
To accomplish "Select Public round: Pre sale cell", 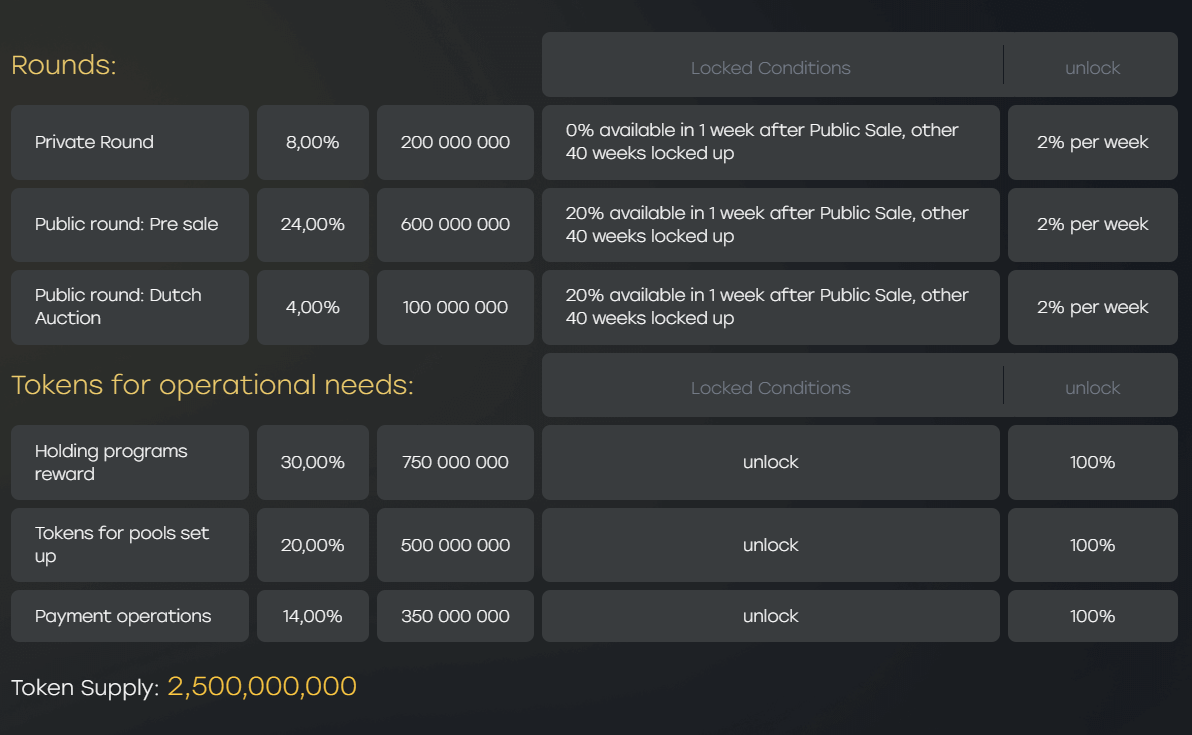I will pos(130,225).
